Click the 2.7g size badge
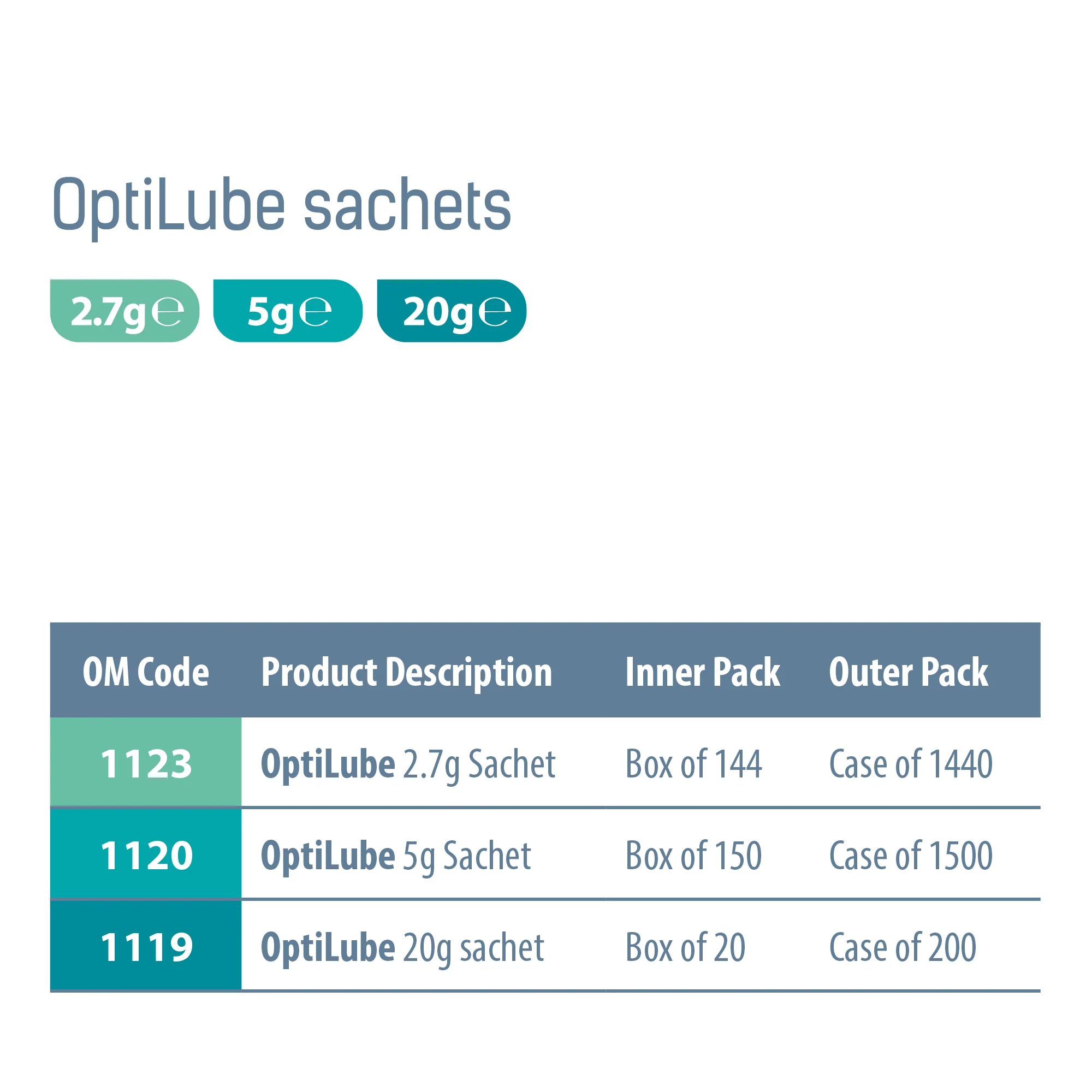The width and height of the screenshot is (1092, 1092). [x=124, y=311]
